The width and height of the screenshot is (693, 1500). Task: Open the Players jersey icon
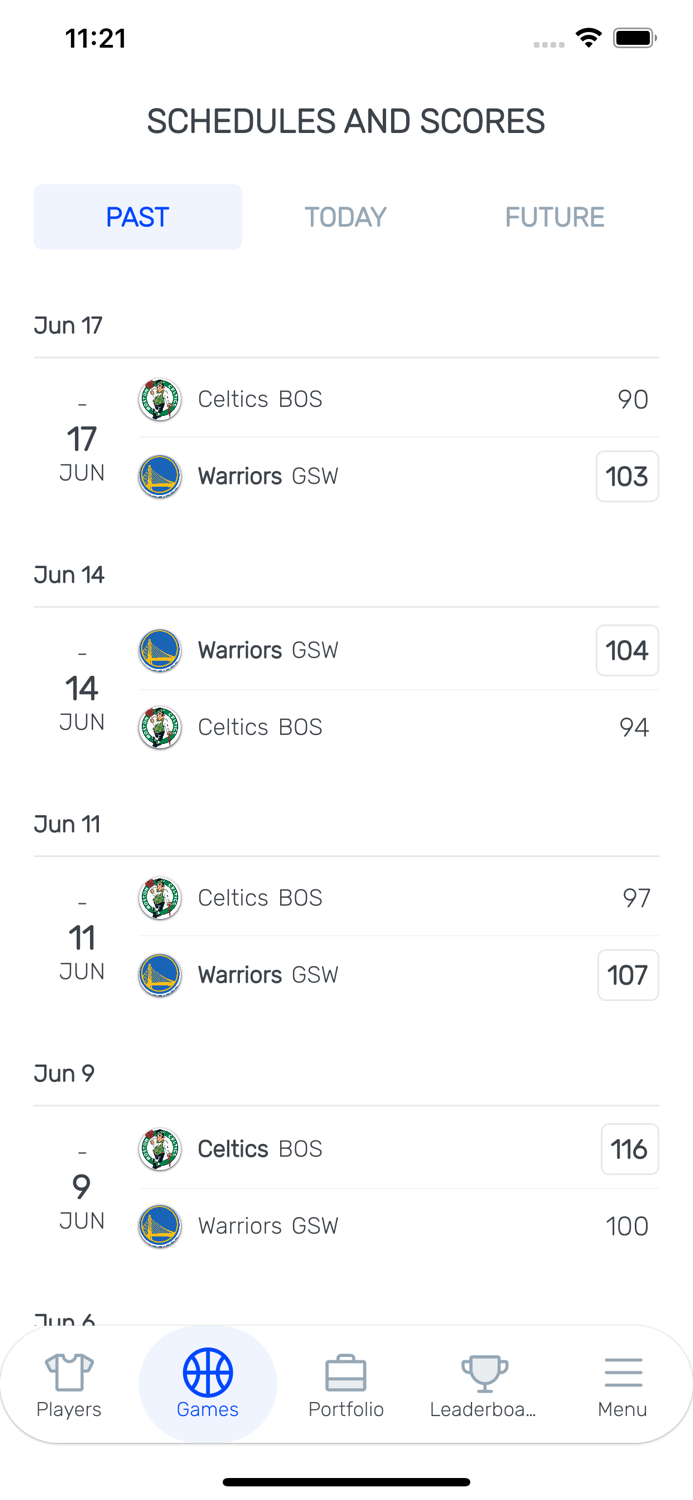pos(69,1373)
